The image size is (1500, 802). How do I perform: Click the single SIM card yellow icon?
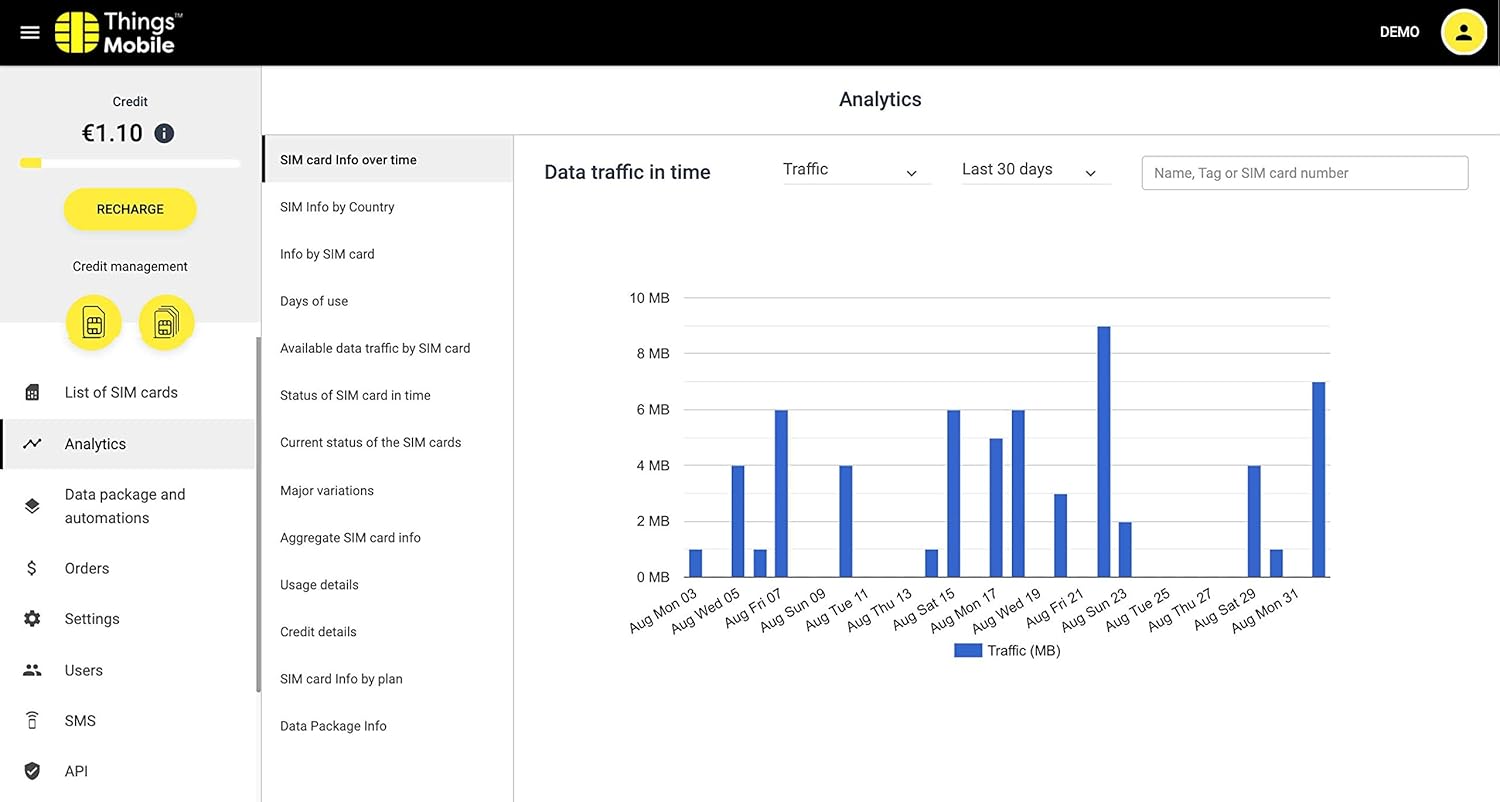pos(94,323)
